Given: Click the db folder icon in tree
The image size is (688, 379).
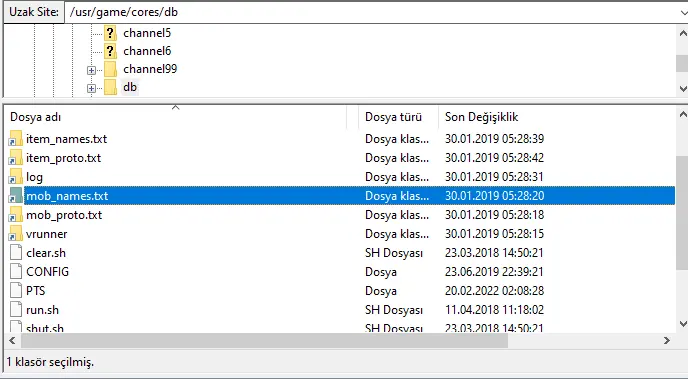Looking at the screenshot, I should pos(110,87).
